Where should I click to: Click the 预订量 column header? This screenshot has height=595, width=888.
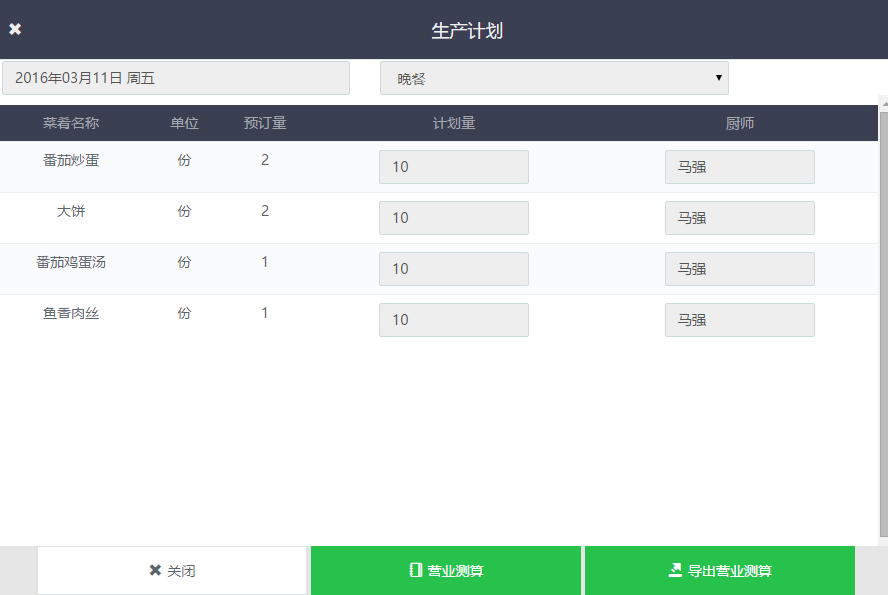coord(265,123)
